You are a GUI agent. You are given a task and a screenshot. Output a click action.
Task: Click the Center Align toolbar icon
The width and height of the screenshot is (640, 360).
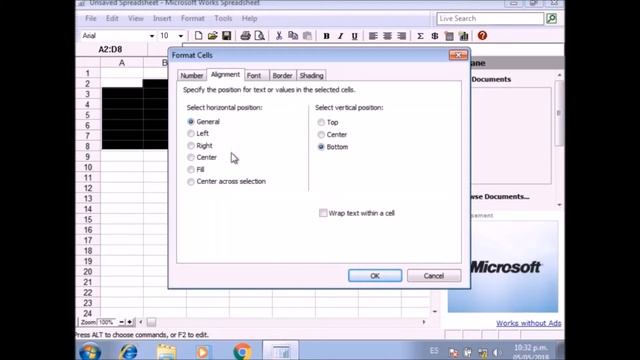pyautogui.click(x=387, y=36)
